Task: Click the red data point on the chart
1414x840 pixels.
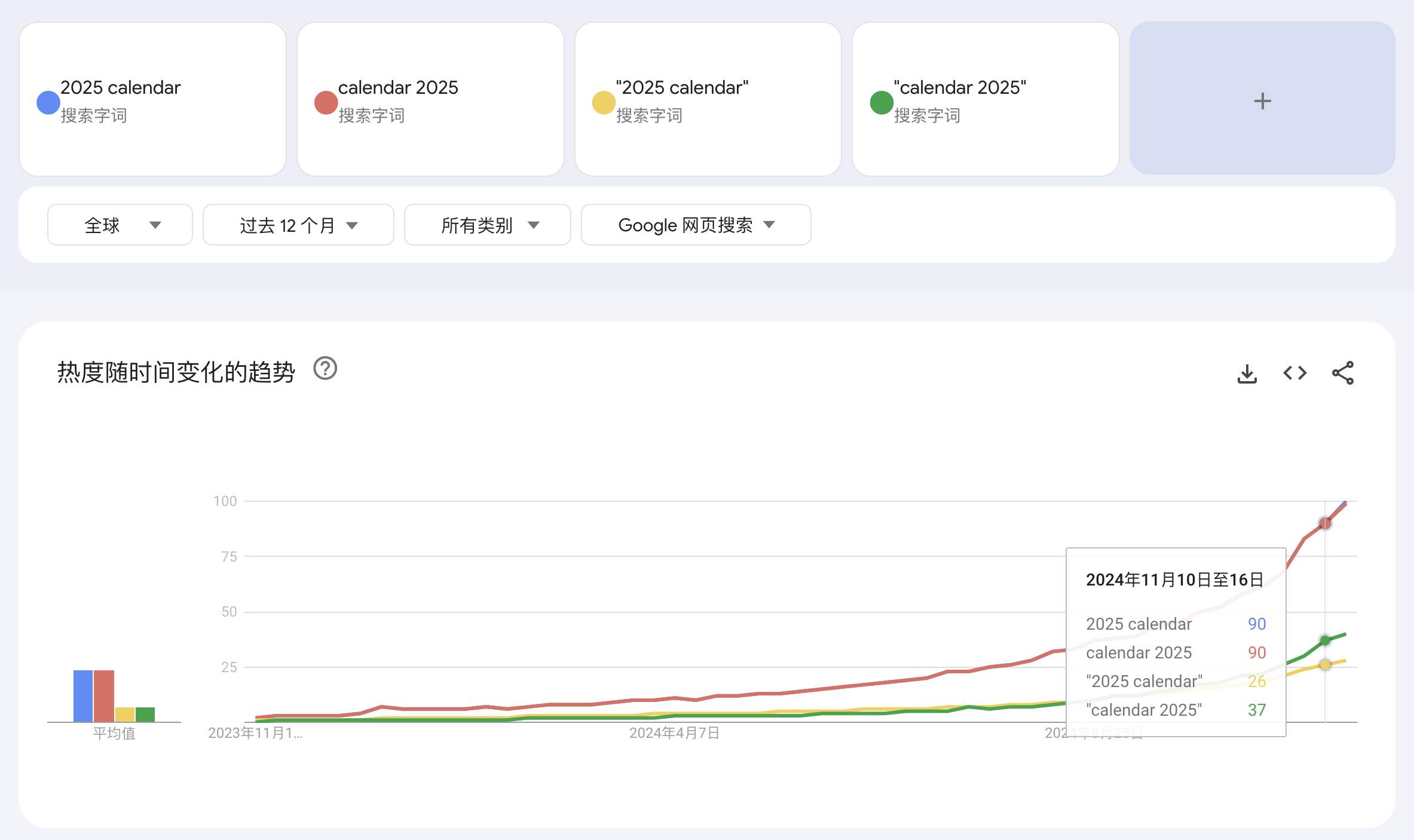Action: (1325, 523)
